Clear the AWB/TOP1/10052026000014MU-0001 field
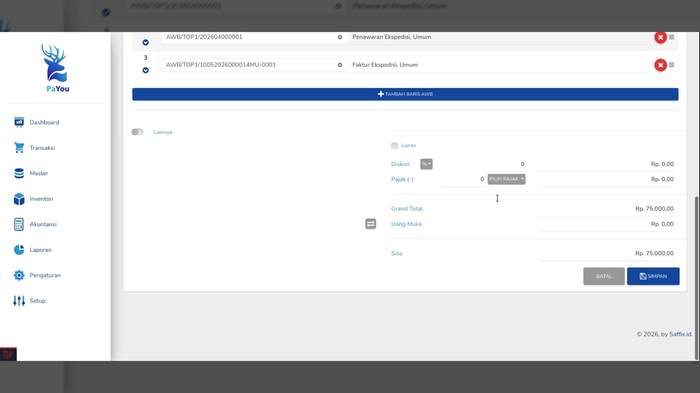The width and height of the screenshot is (700, 393). pyautogui.click(x=340, y=65)
